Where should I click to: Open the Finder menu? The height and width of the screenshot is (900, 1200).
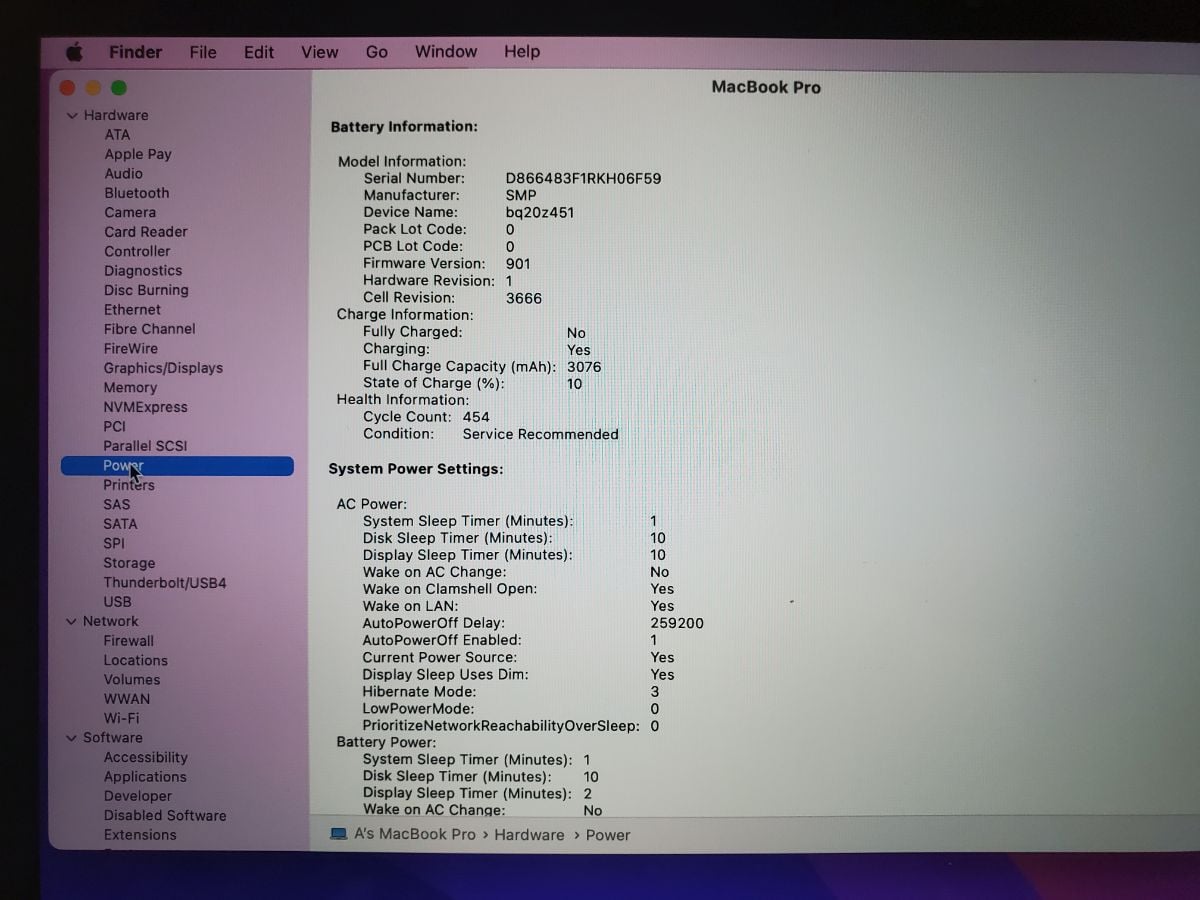coord(135,52)
